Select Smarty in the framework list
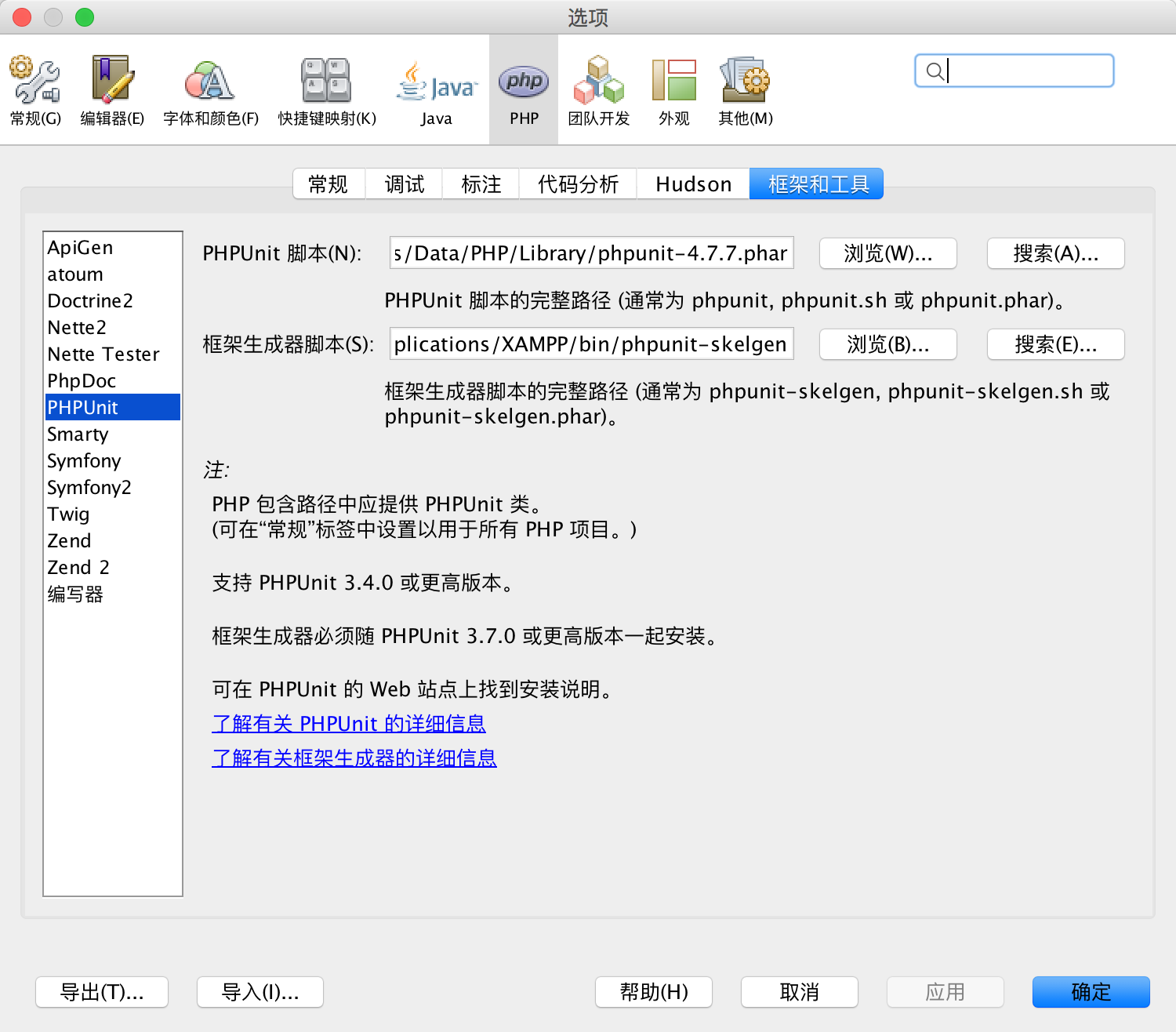This screenshot has height=1032, width=1176. (113, 434)
